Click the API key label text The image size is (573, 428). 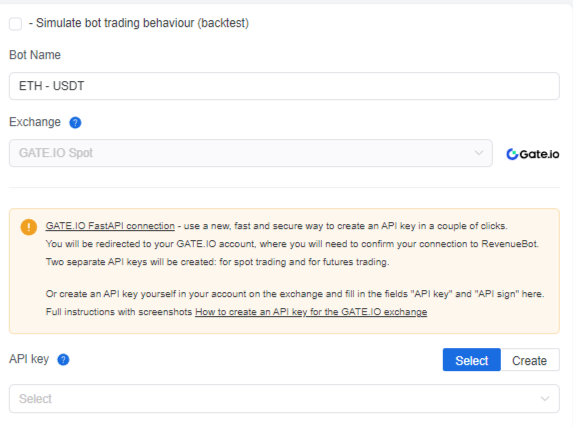pos(29,359)
